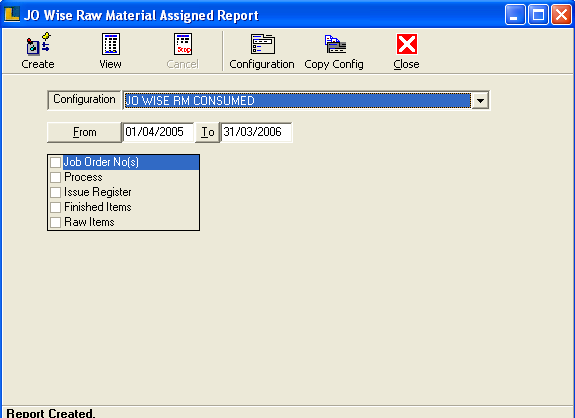Click the application logo in title bar
Viewport: 575px width, 418px height.
12,15
